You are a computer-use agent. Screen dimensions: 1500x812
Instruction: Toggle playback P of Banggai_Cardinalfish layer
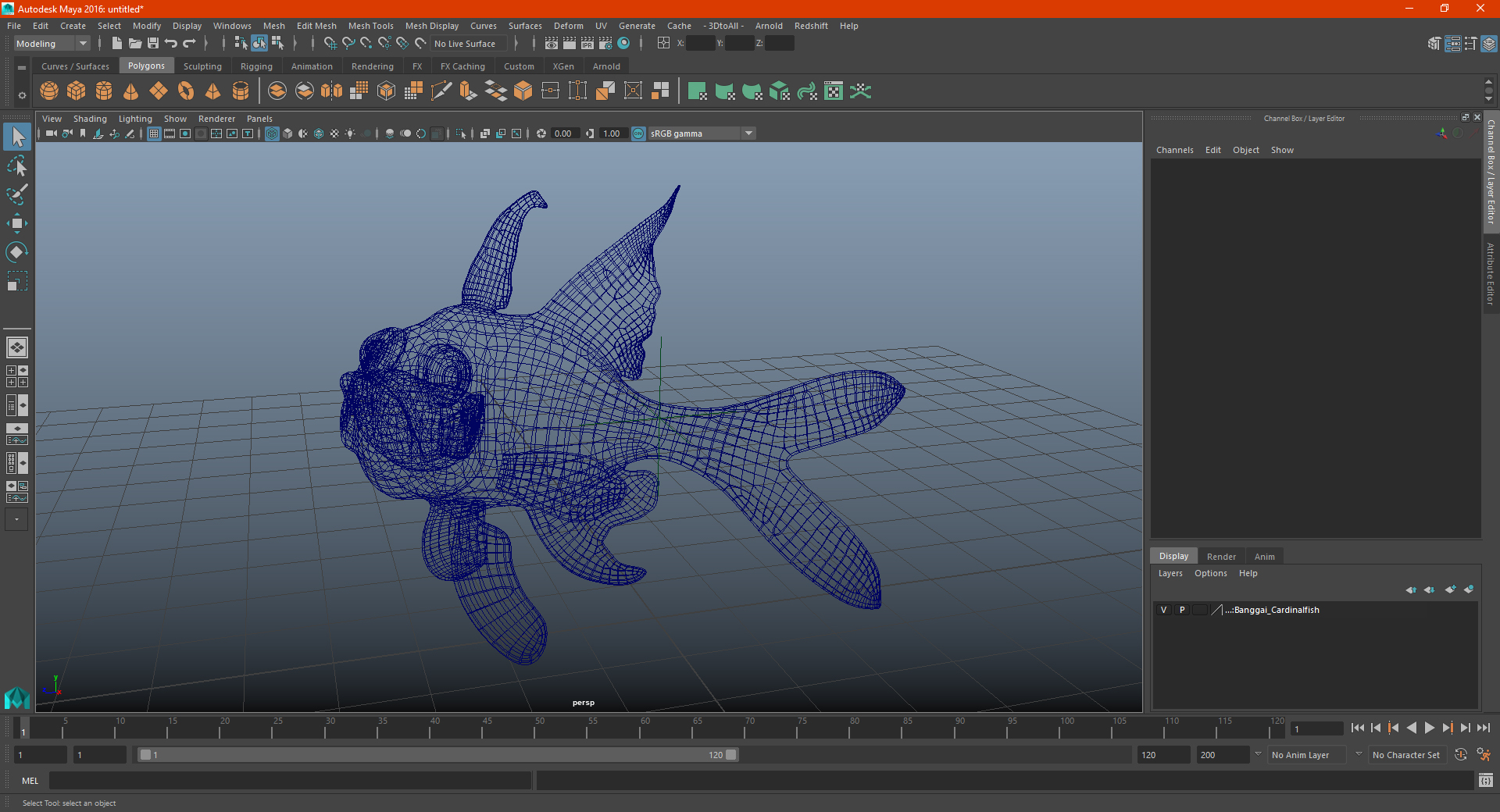(1182, 610)
